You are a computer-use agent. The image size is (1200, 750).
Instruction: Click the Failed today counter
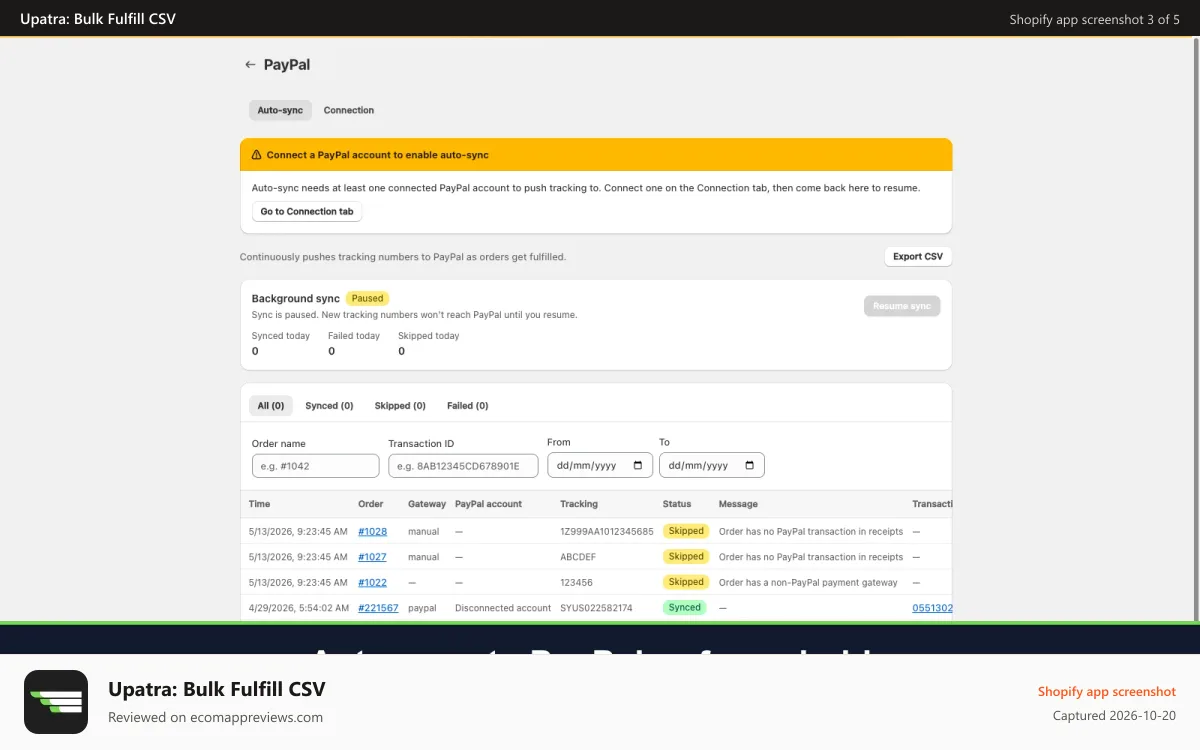click(354, 343)
